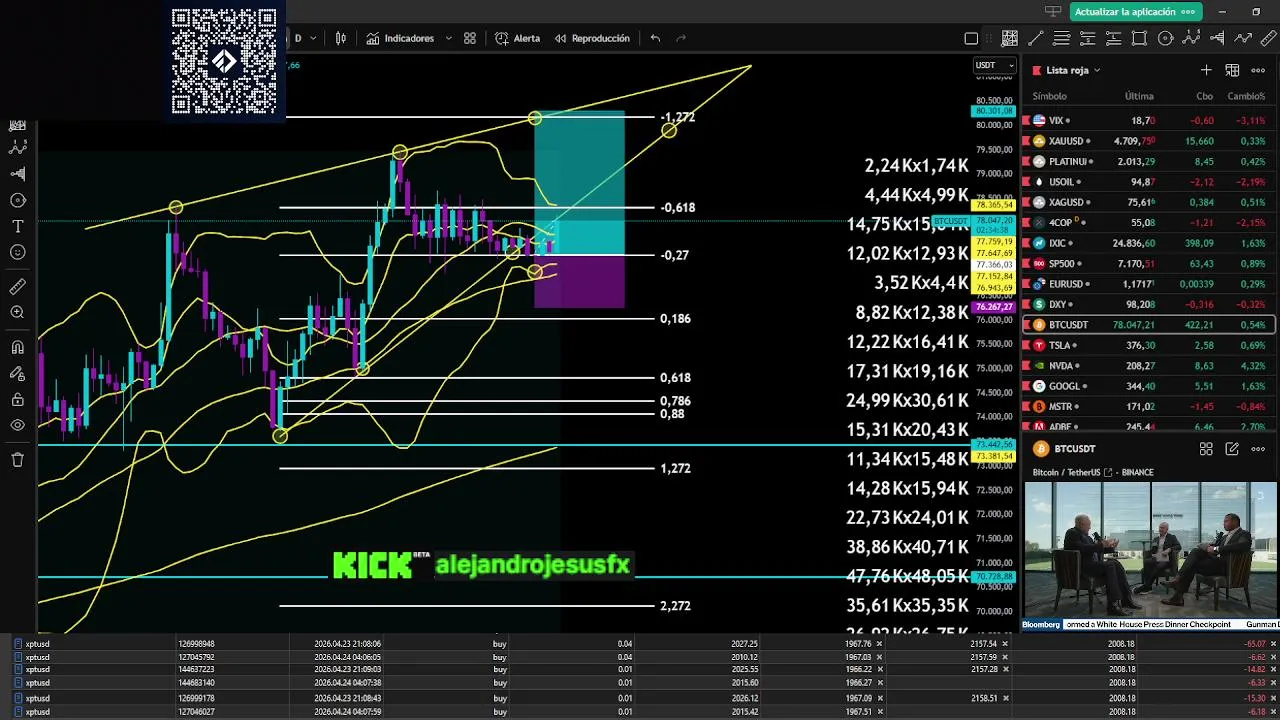The image size is (1280, 720).
Task: Open the chart type candles selector
Action: (x=341, y=38)
